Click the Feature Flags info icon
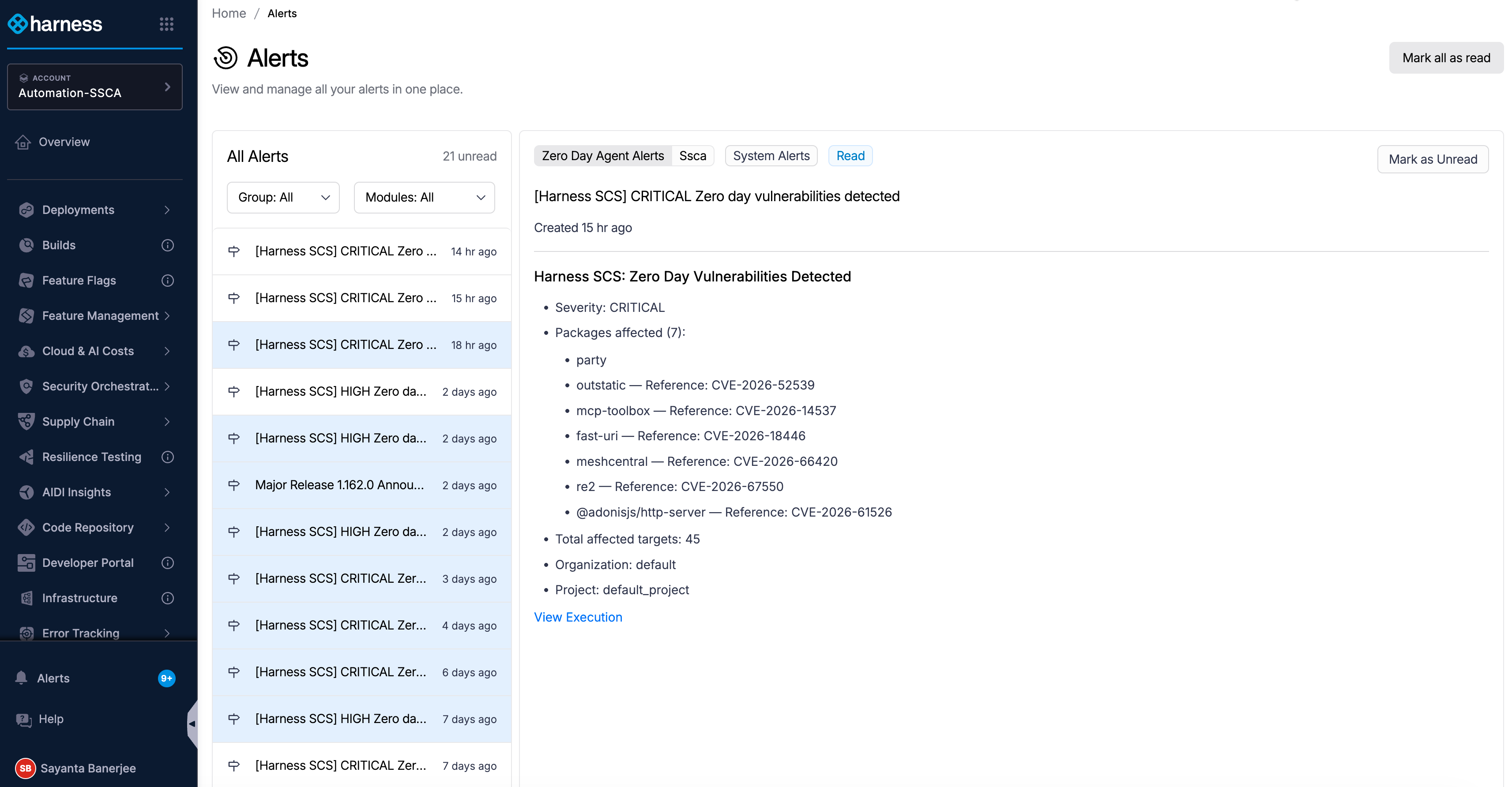Screen dimensions: 1512x787 168,281
